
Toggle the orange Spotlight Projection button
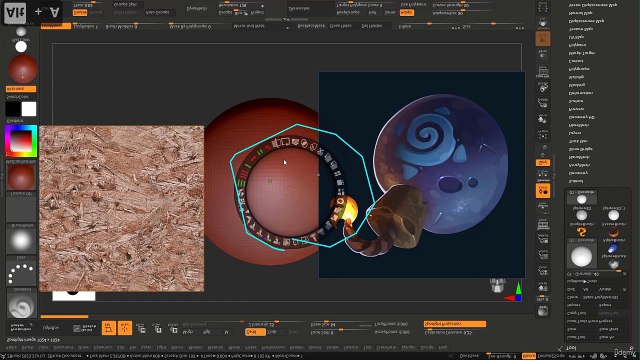[x=455, y=324]
